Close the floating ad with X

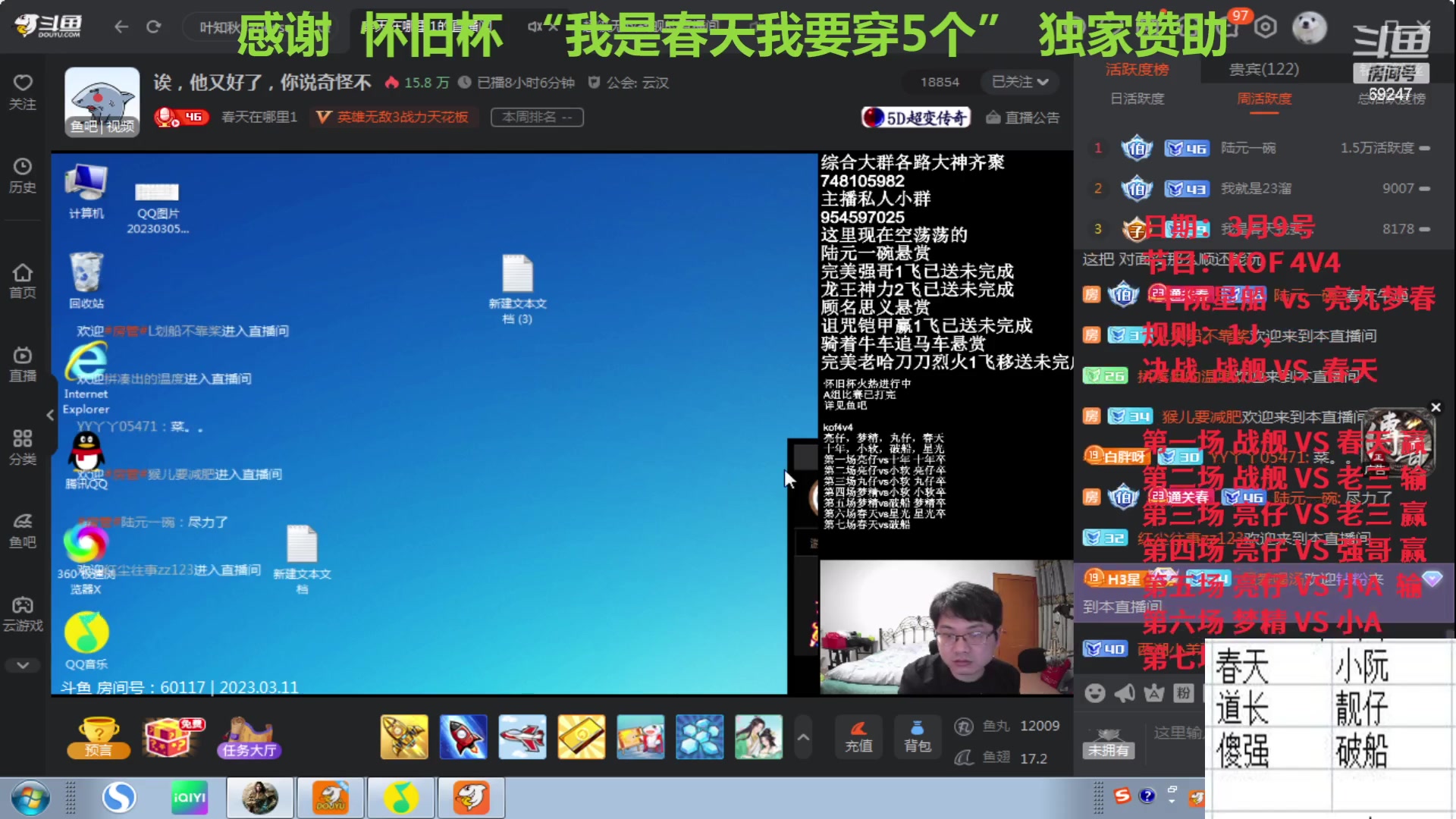click(x=1436, y=407)
